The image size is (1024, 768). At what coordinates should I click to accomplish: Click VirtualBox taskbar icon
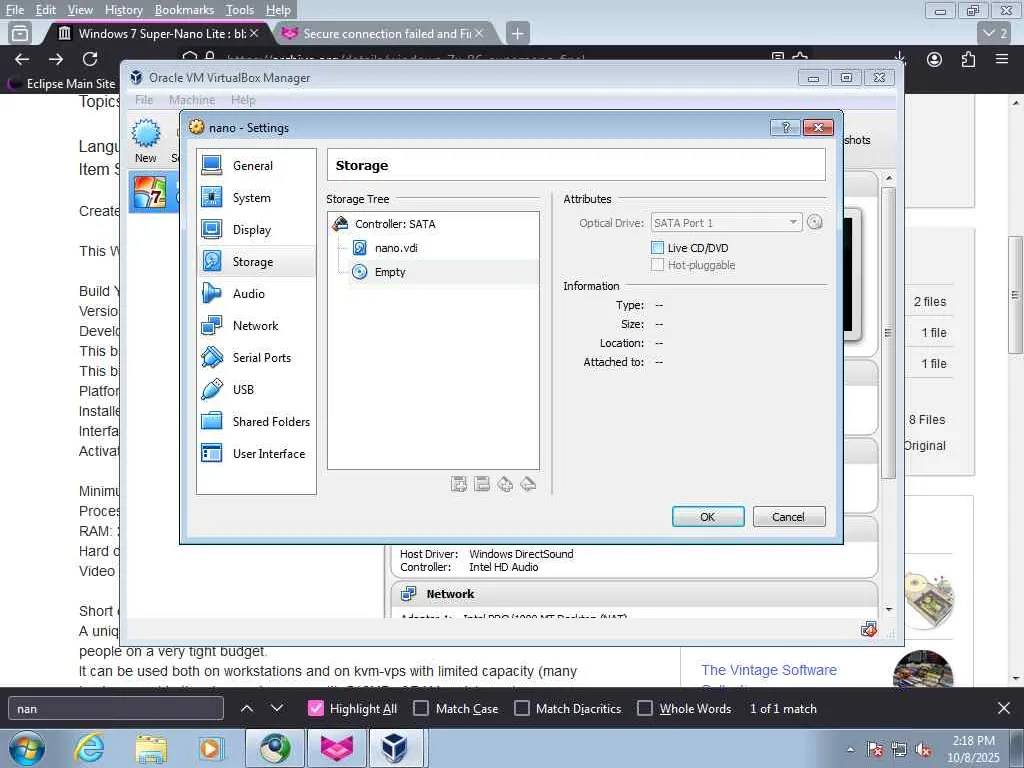click(x=398, y=748)
